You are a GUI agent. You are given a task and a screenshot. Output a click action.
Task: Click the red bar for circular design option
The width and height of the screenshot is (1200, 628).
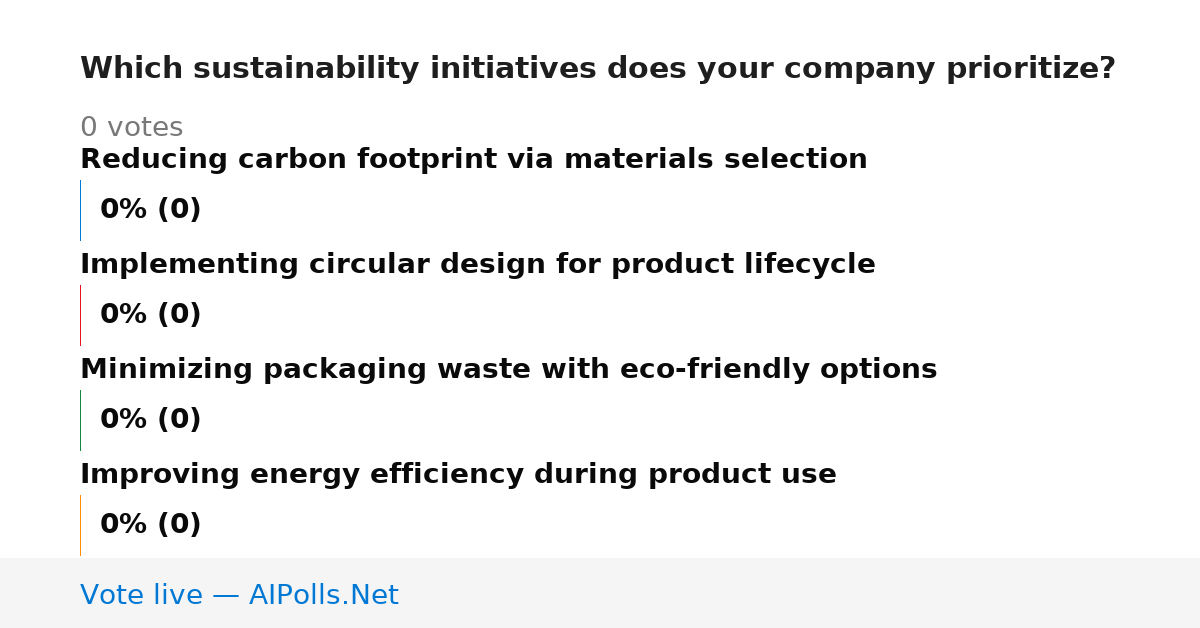pyautogui.click(x=80, y=315)
